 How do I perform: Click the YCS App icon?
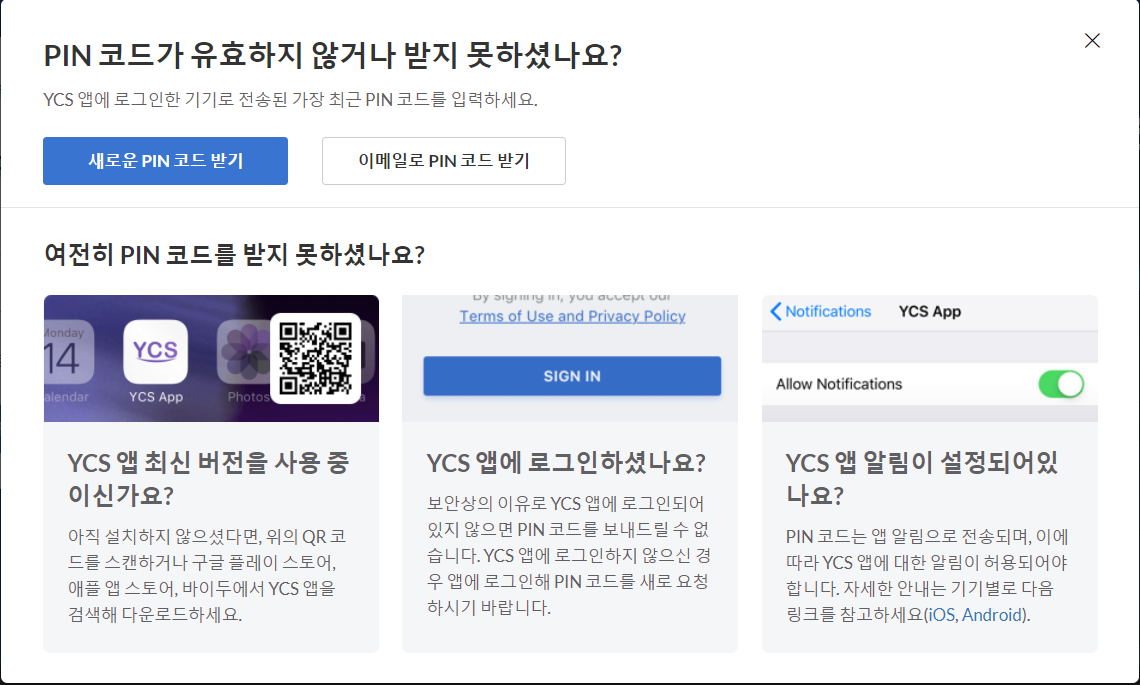click(156, 352)
